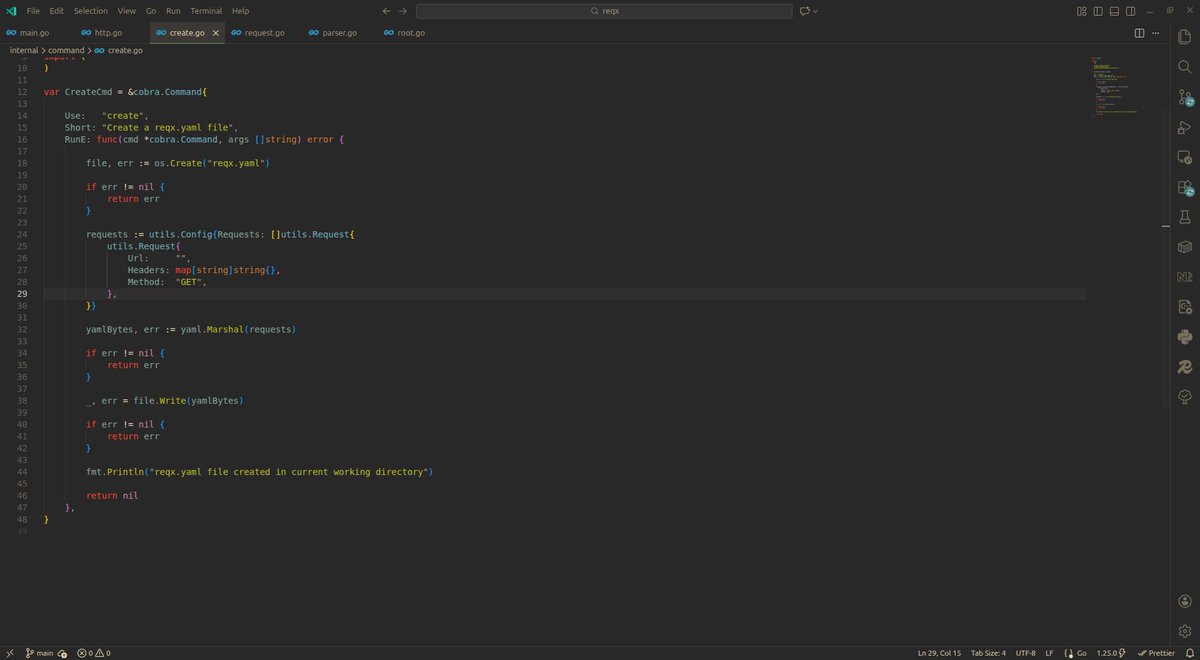
Task: Open the N2 extension view icon
Action: tap(1185, 277)
